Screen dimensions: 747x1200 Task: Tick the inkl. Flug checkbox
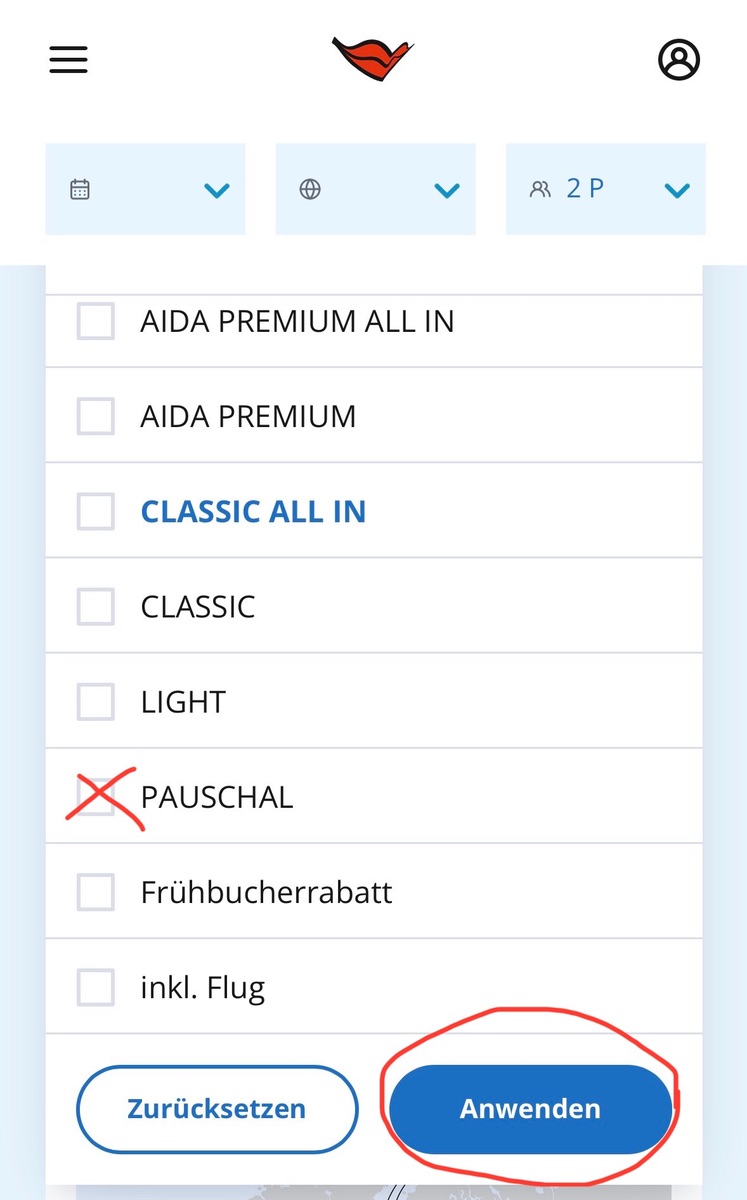pos(96,988)
